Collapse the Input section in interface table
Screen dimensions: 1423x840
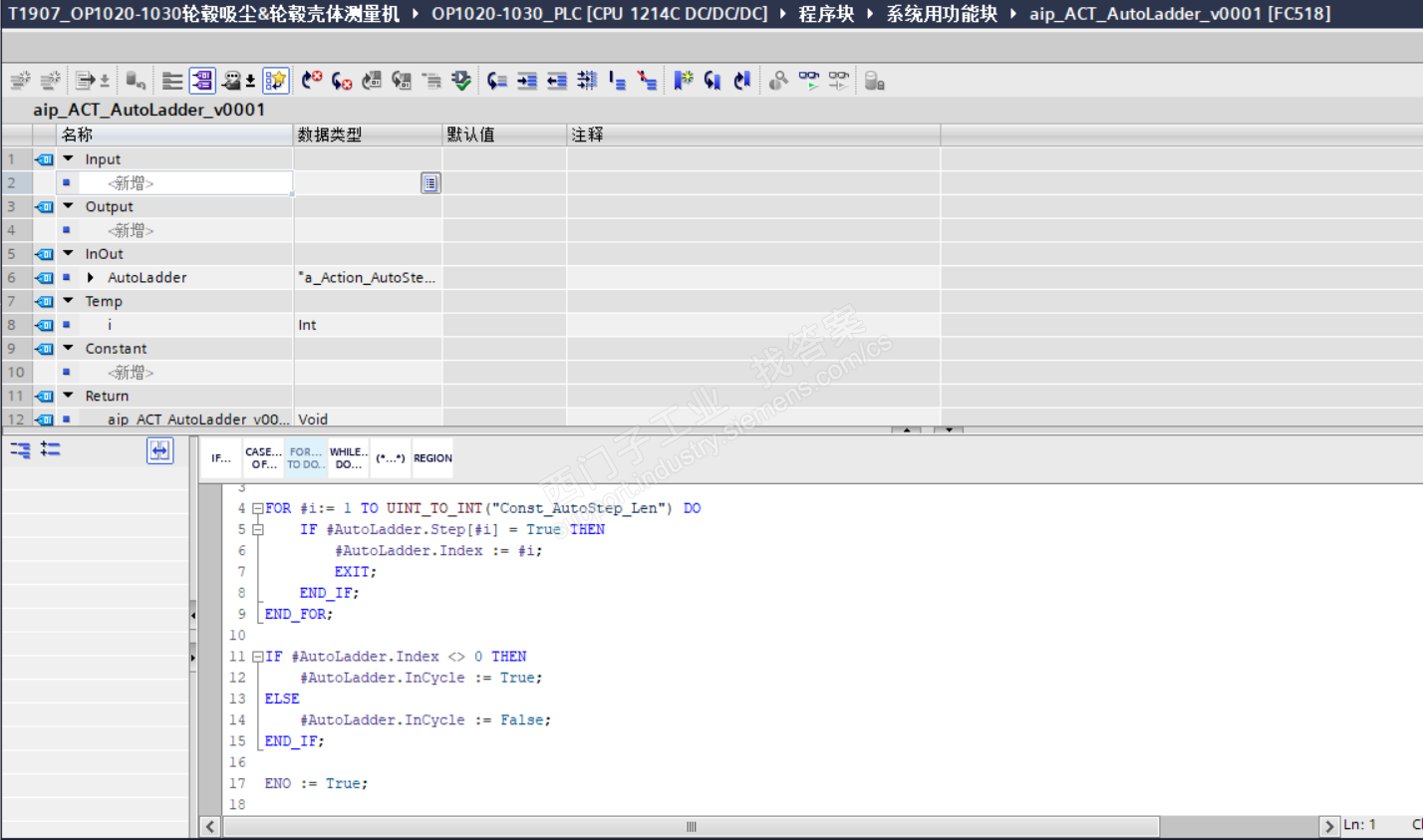click(69, 159)
